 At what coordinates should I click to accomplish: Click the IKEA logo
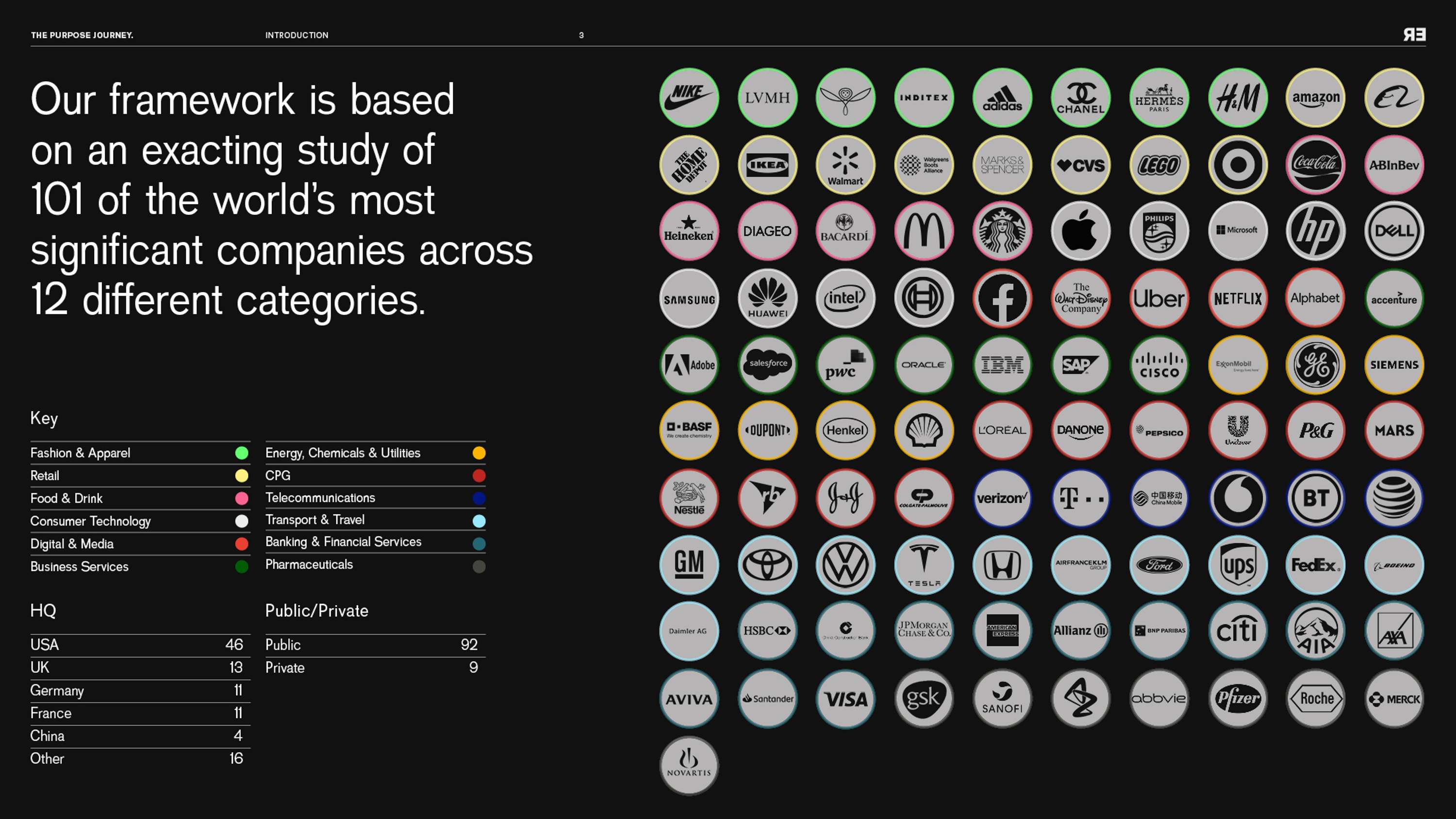coord(768,165)
